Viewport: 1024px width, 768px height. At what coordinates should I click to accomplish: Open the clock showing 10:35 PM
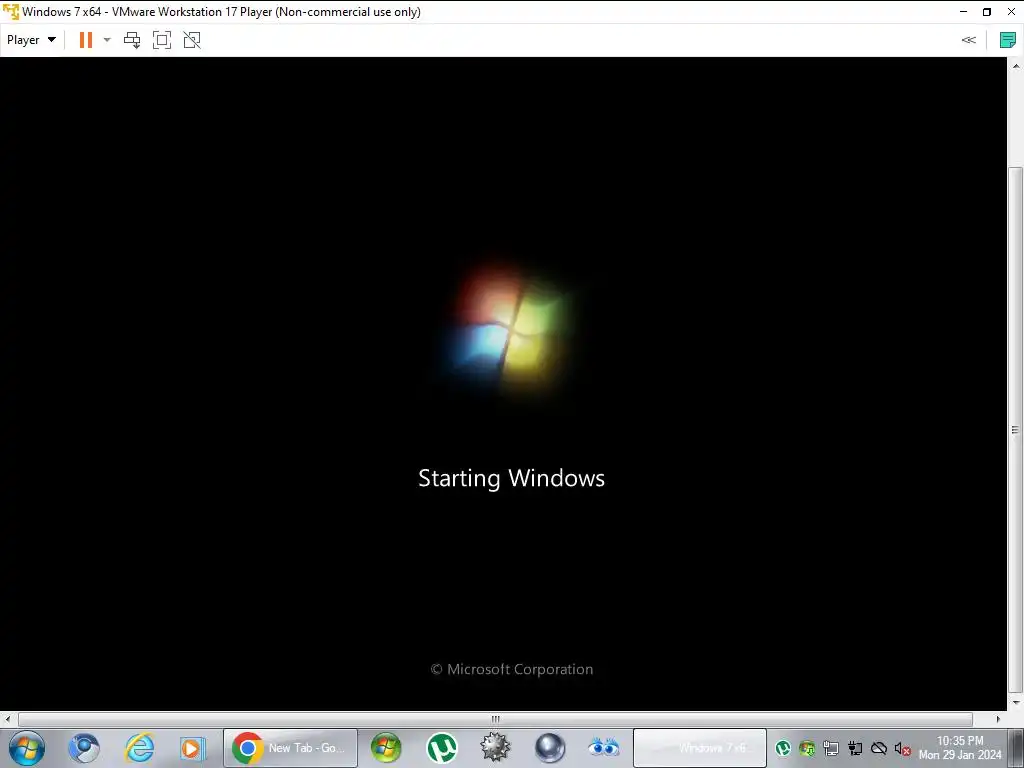(960, 748)
